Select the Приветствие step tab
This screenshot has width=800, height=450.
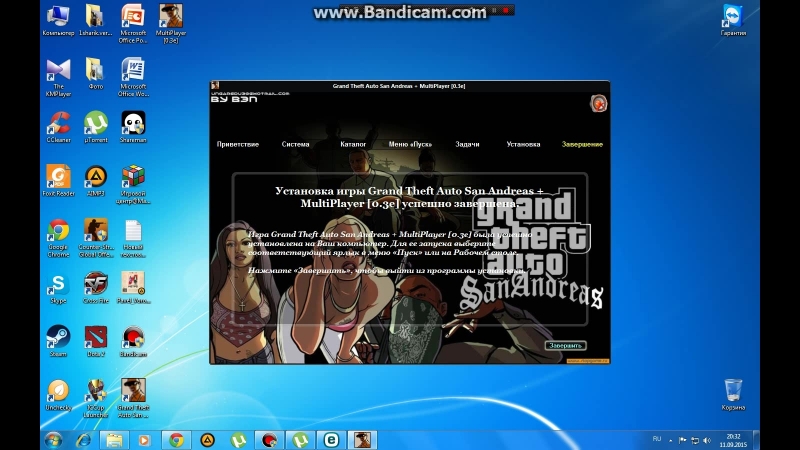pyautogui.click(x=238, y=144)
